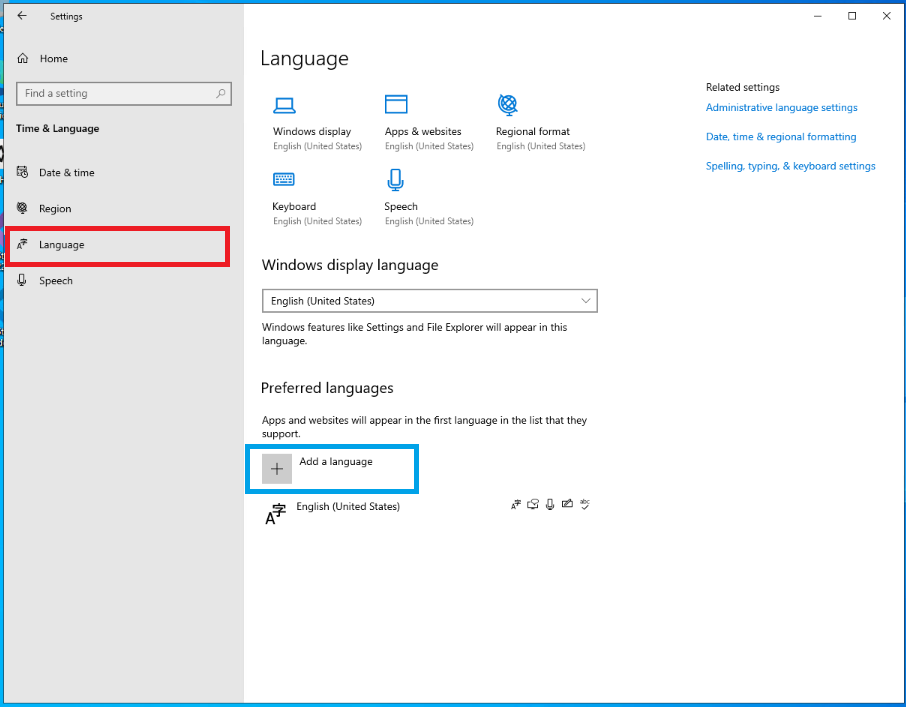Viewport: 906px width, 707px height.
Task: Click the Add a language label
Action: point(336,462)
